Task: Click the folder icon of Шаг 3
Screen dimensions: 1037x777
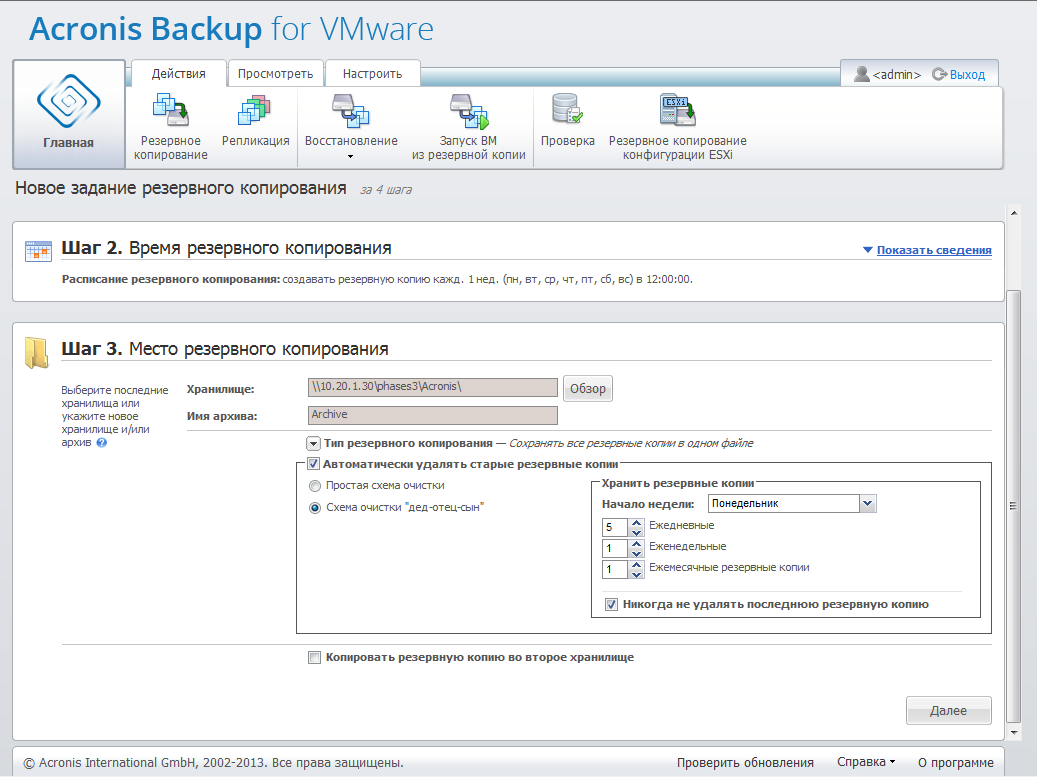Action: click(x=36, y=352)
